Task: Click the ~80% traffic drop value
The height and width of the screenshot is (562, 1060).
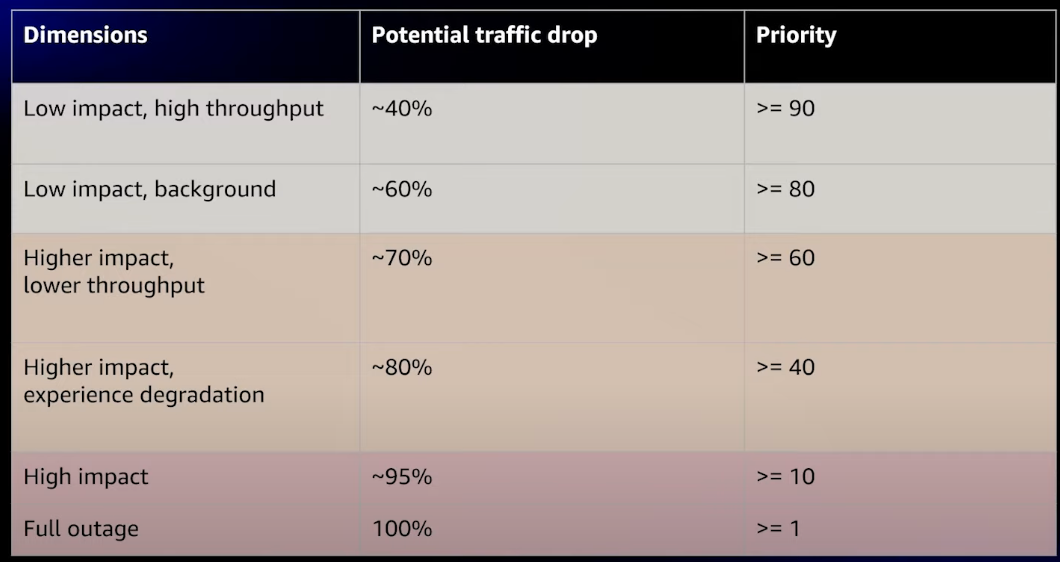Action: (x=402, y=367)
